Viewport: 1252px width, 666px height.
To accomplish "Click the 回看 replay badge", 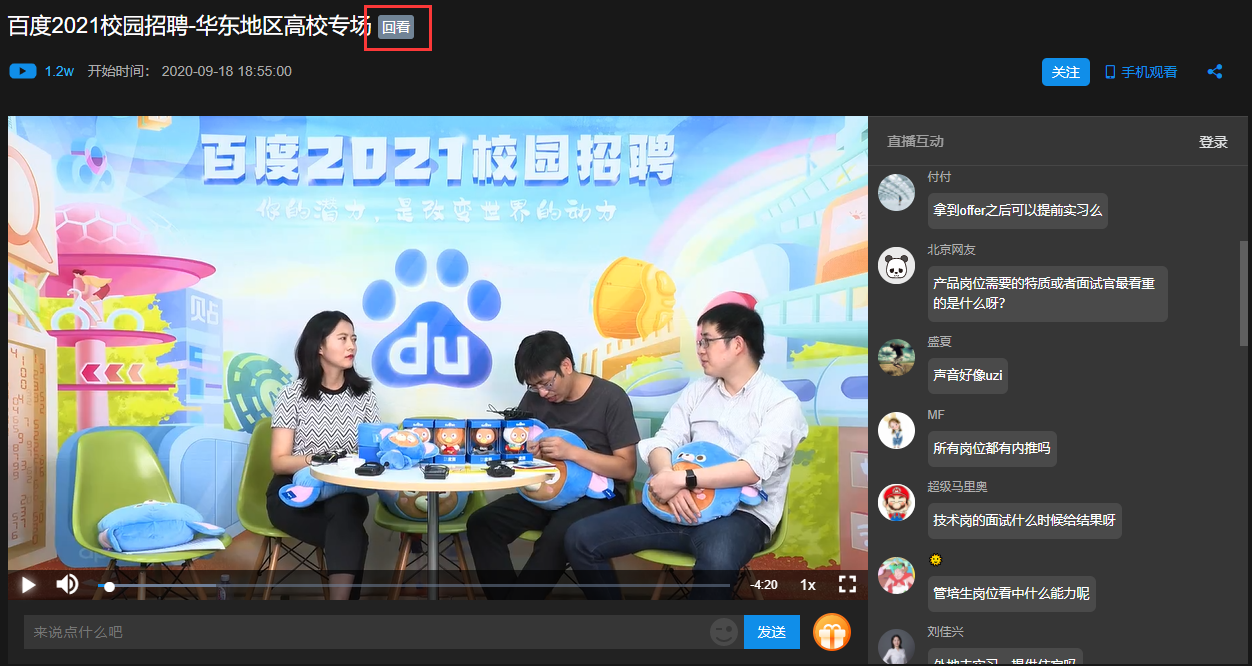I will 396,28.
